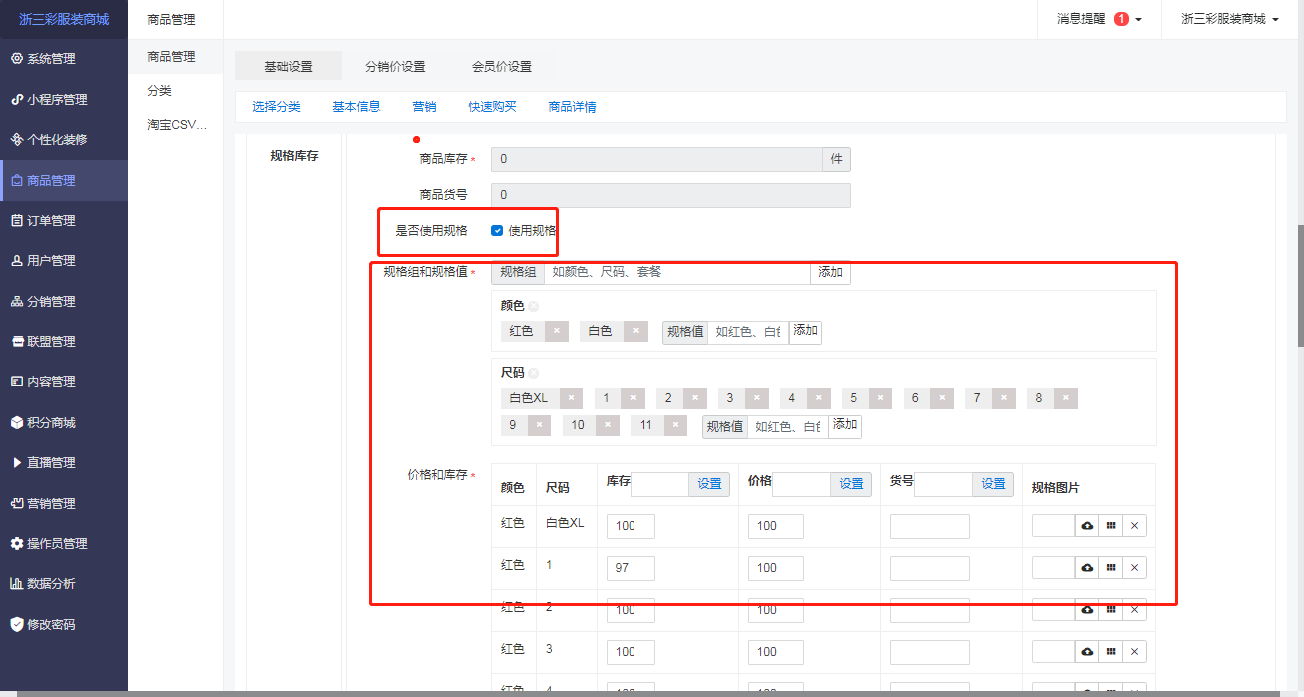Open image library for 红色 1 row
Screen dimensions: 1304x697
(1110, 568)
